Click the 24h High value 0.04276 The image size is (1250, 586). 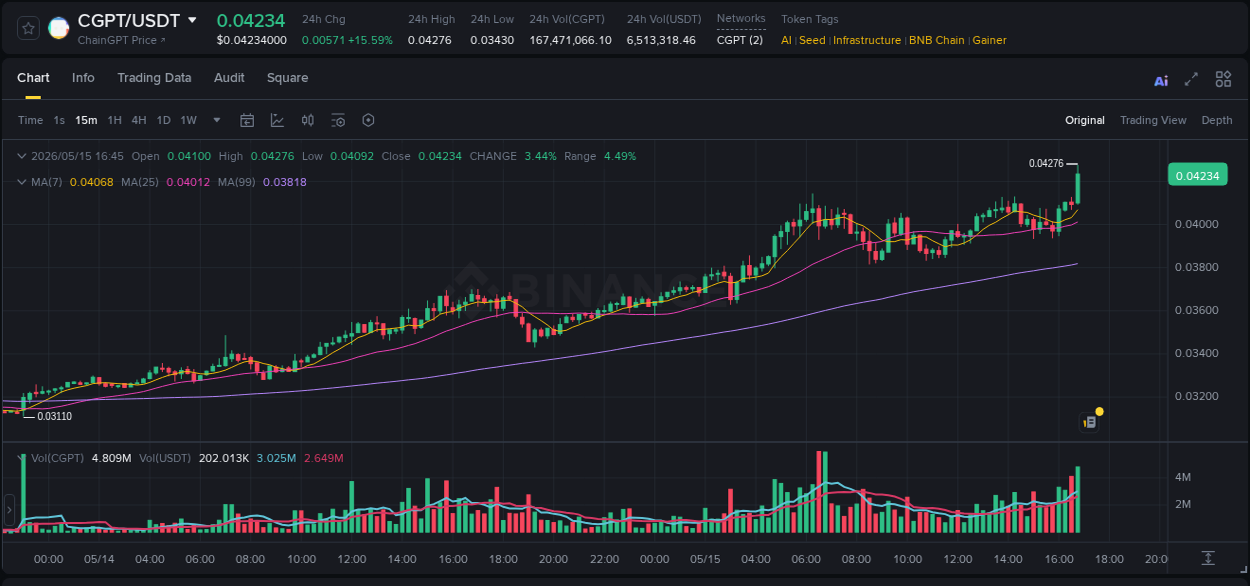(430, 40)
